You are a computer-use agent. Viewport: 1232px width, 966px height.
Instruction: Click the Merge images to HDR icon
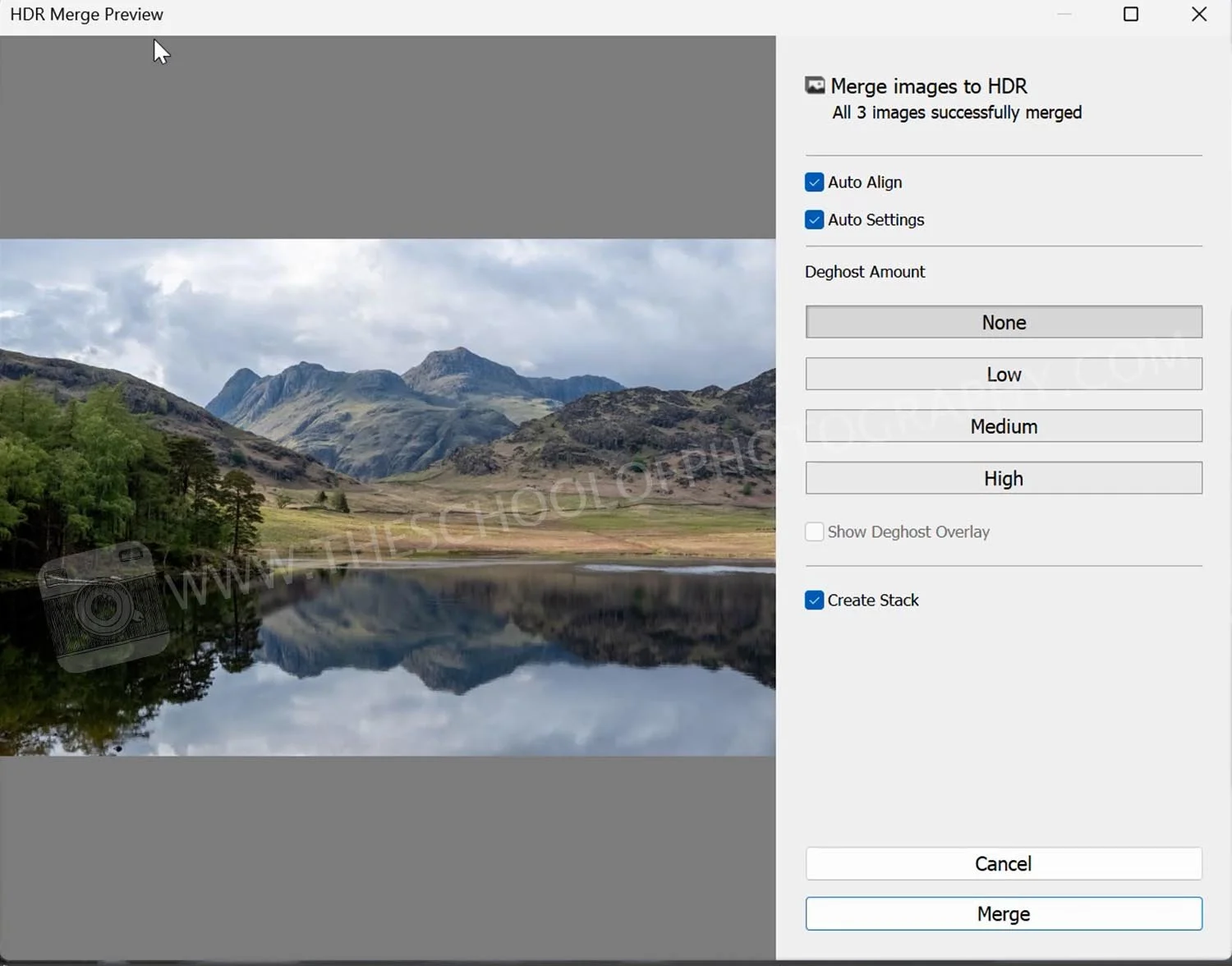814,85
